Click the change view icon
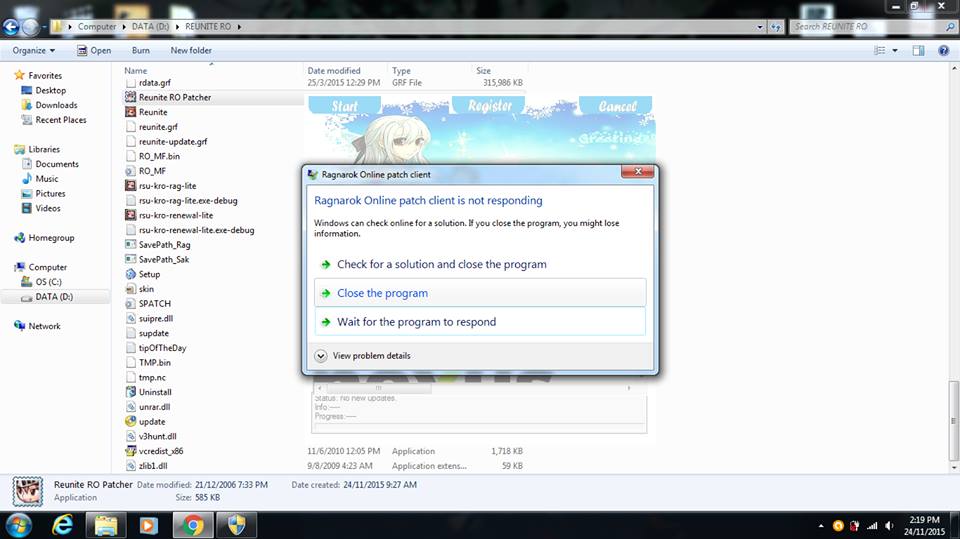 [x=880, y=51]
